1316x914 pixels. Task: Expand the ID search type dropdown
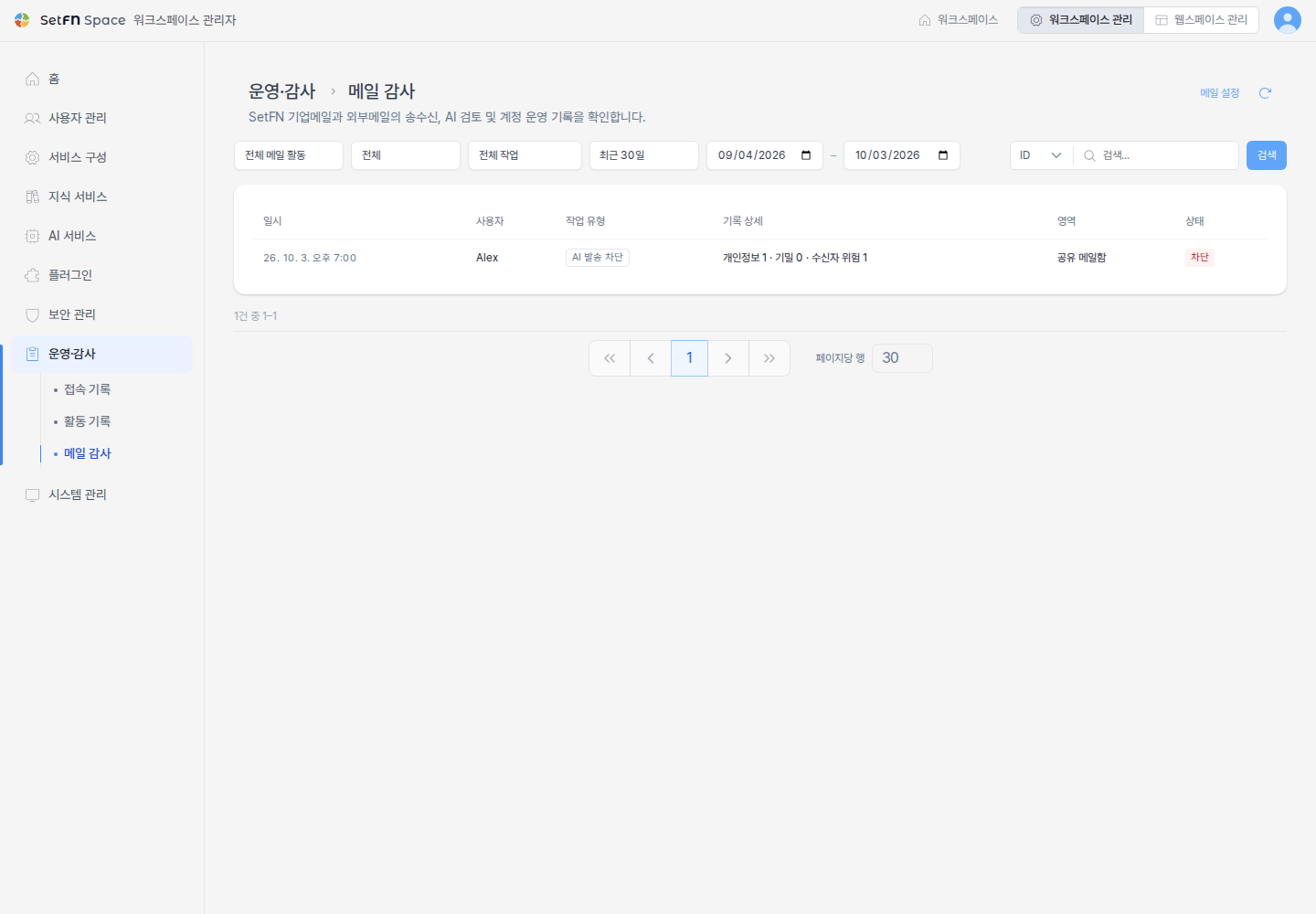pos(1041,155)
